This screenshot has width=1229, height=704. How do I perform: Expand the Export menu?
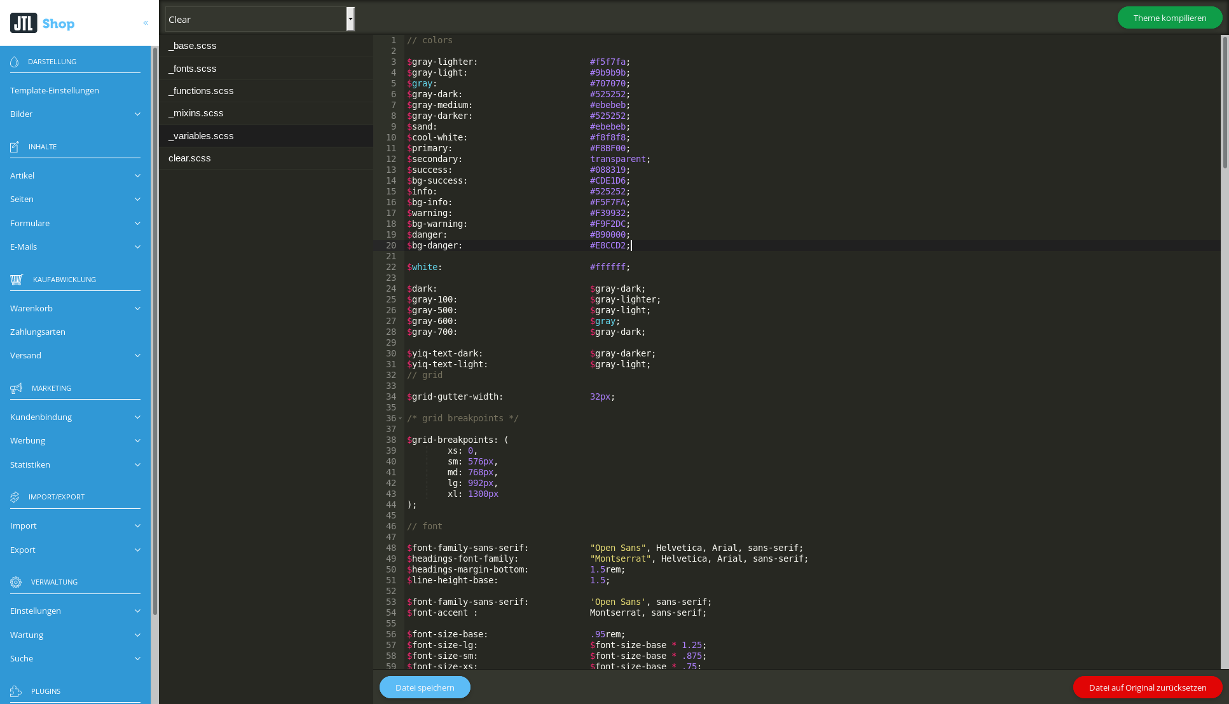click(x=138, y=550)
